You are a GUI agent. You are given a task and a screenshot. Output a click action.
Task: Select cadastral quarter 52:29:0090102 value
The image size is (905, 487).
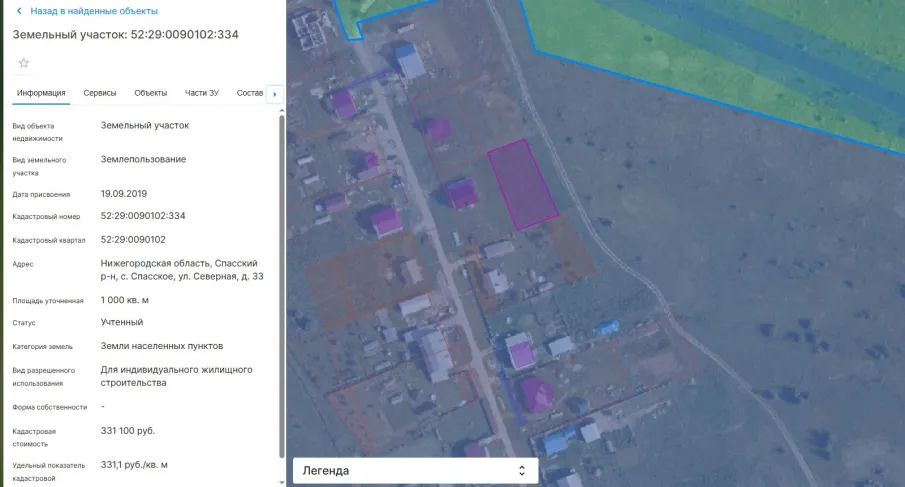[x=133, y=239]
